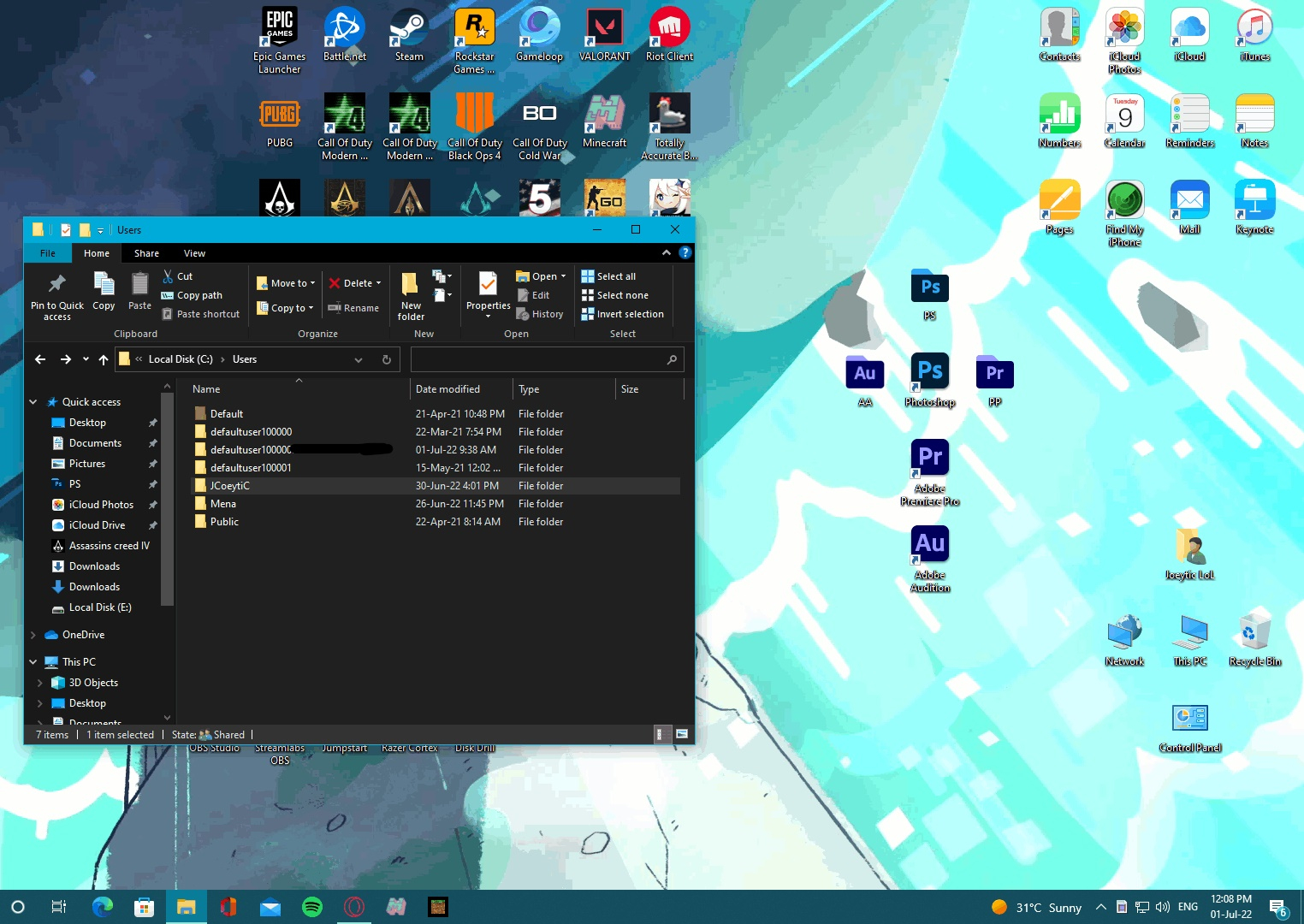
Task: Minimize the ribbon with the chevron
Action: [x=667, y=252]
